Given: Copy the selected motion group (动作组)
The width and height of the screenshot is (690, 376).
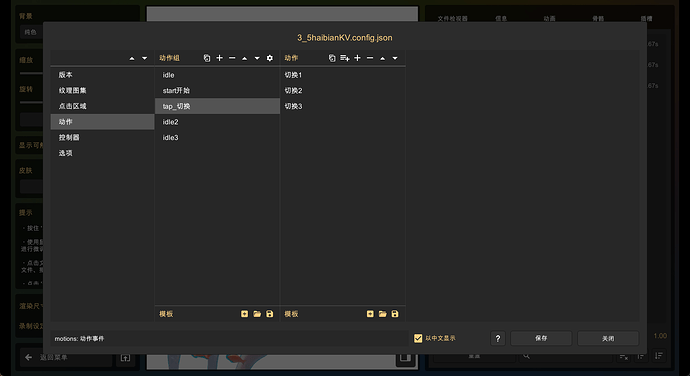Looking at the screenshot, I should click(207, 58).
